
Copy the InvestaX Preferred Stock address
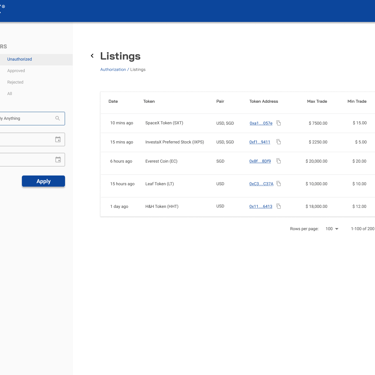(279, 142)
